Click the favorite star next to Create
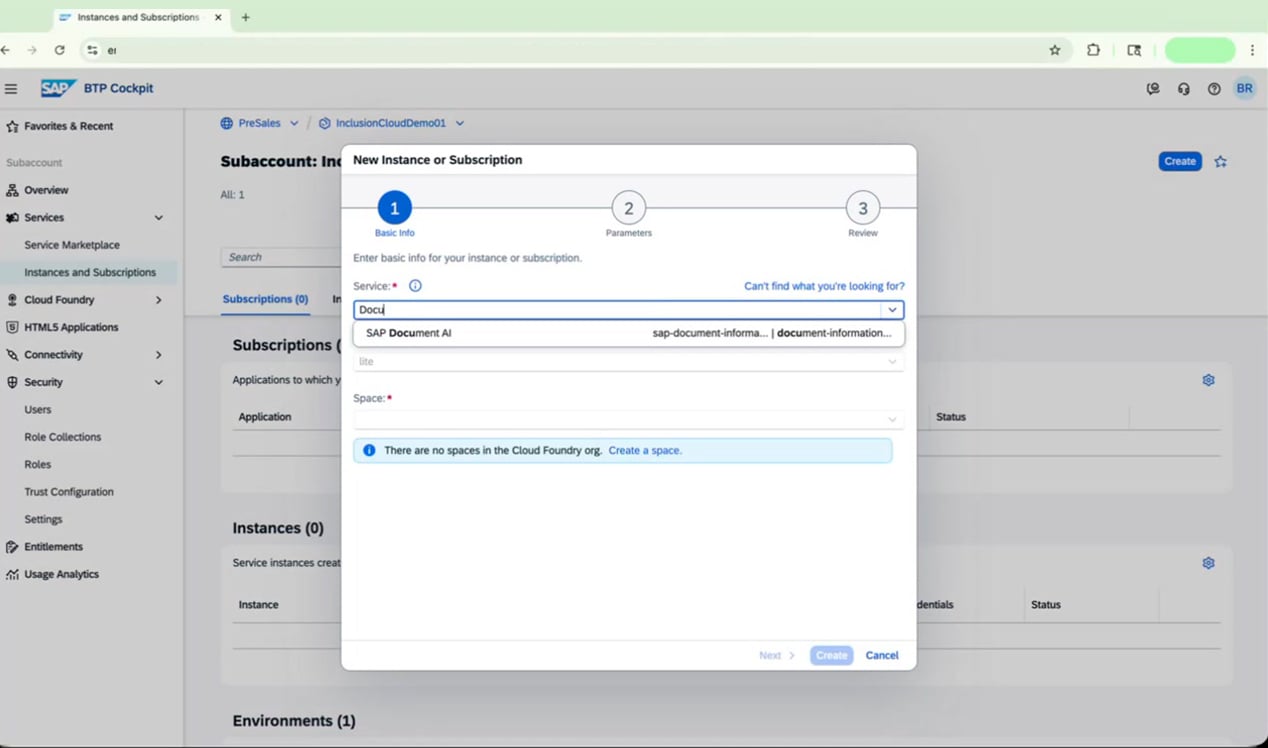This screenshot has height=748, width=1268. tap(1221, 161)
